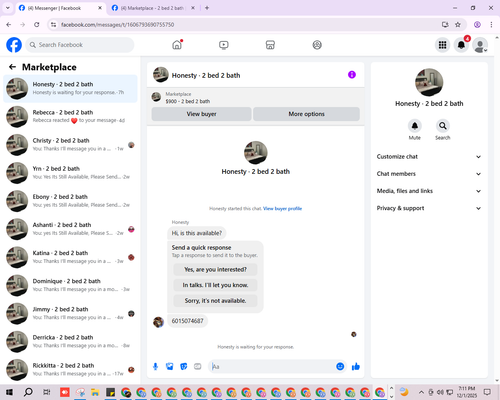Screen dimensions: 500x400
Task: Click the message input field Aa
Action: pyautogui.click(x=273, y=367)
